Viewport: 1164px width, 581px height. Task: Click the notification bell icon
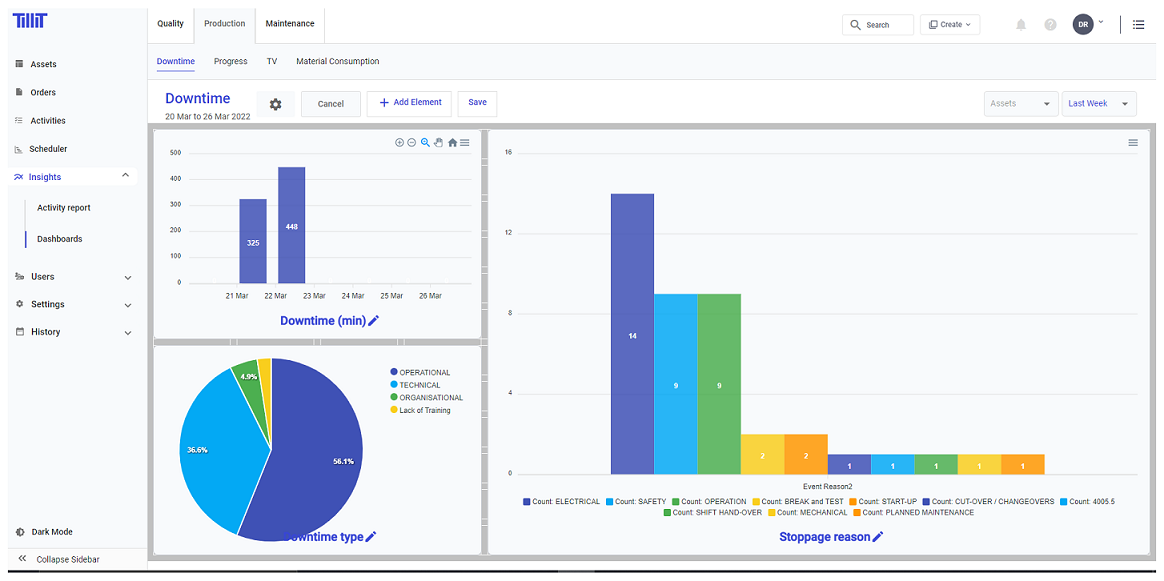(1020, 24)
